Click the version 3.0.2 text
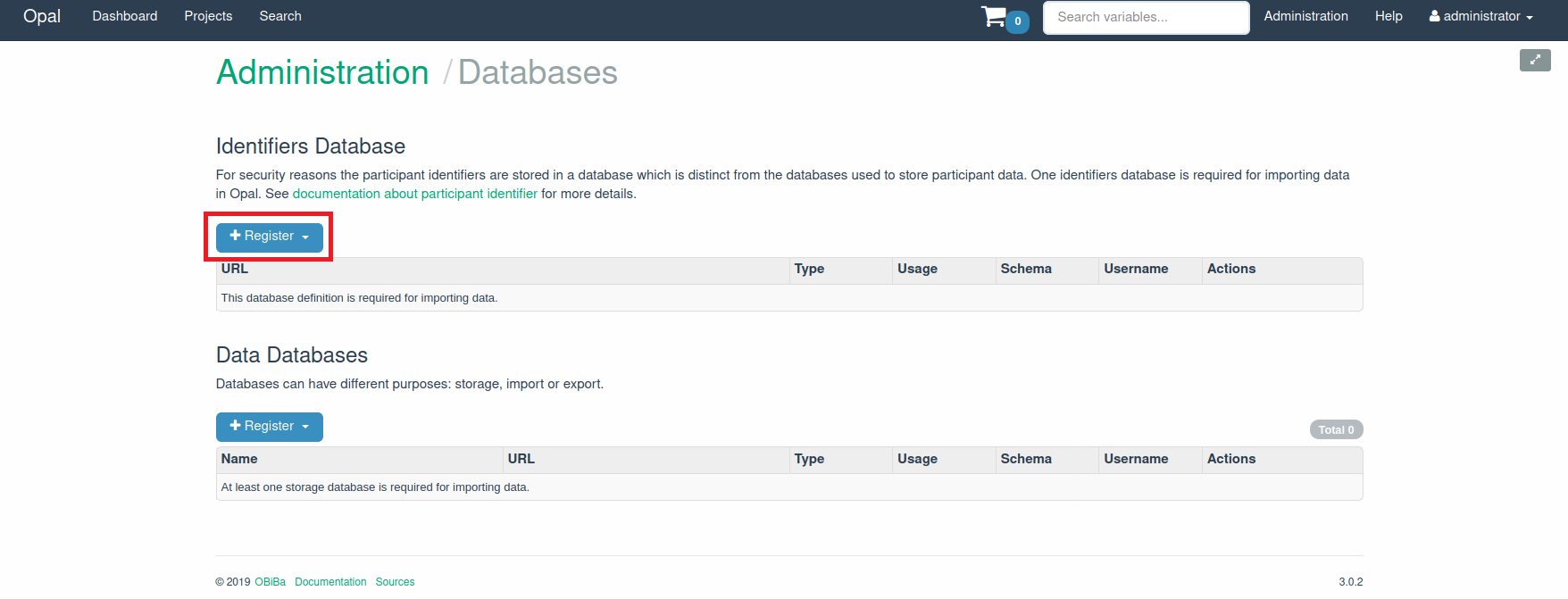 tap(1350, 582)
